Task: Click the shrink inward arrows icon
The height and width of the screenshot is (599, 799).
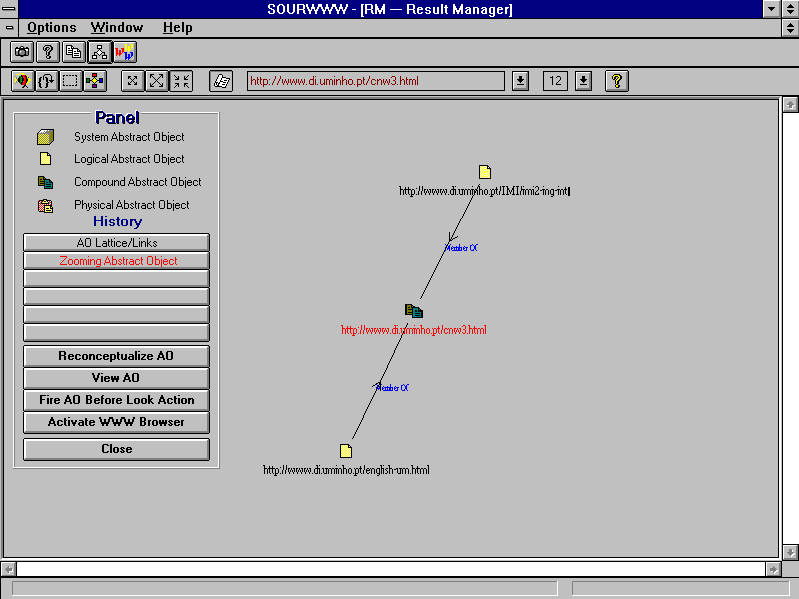Action: (181, 81)
